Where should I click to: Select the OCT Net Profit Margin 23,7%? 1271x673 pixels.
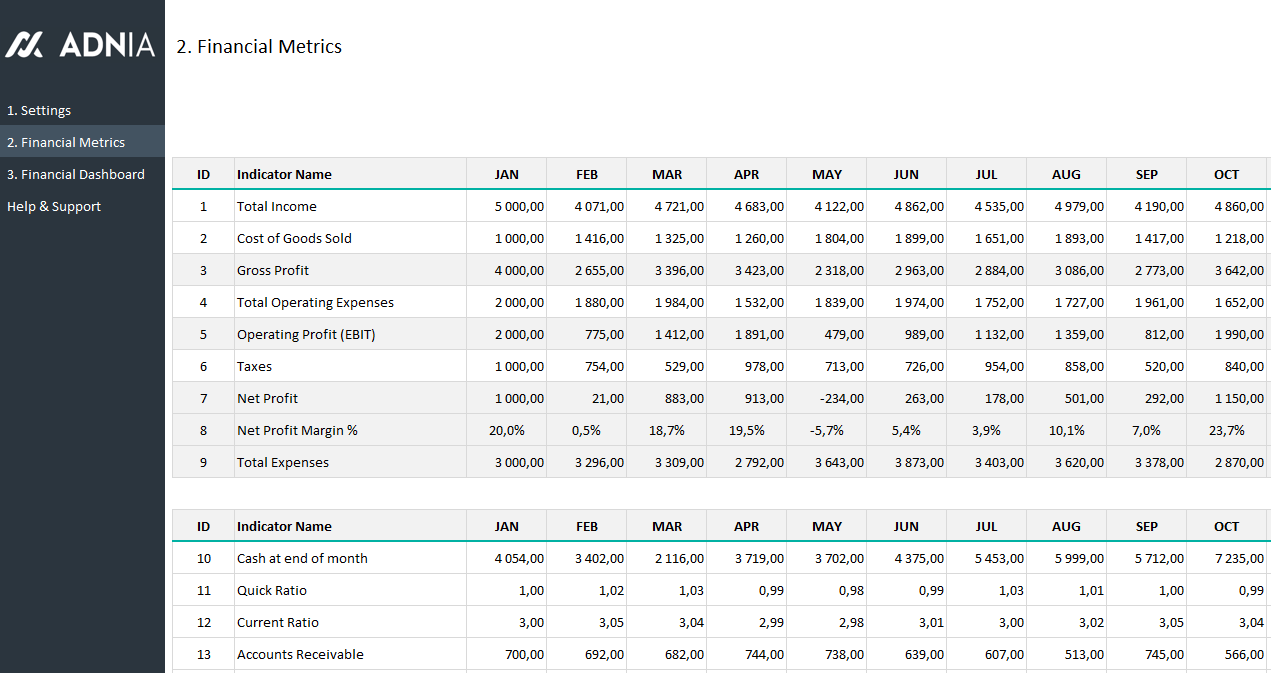1226,431
